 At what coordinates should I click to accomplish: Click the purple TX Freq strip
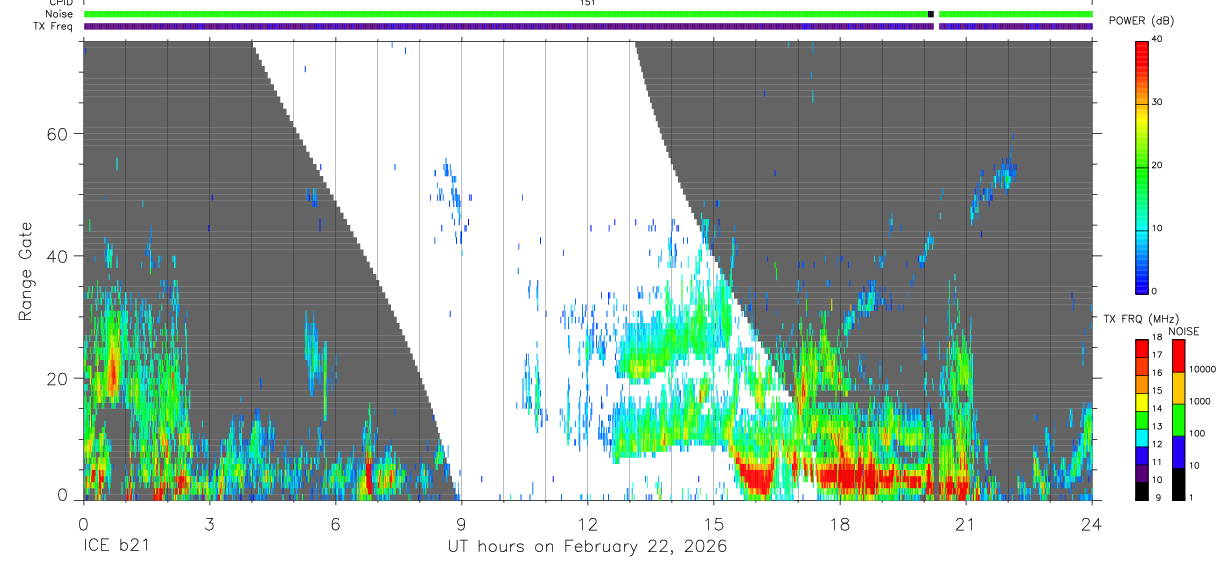pyautogui.click(x=588, y=26)
